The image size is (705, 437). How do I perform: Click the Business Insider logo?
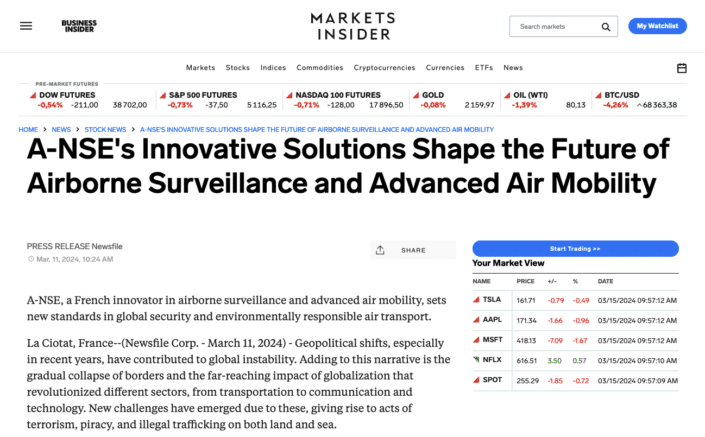pos(79,26)
